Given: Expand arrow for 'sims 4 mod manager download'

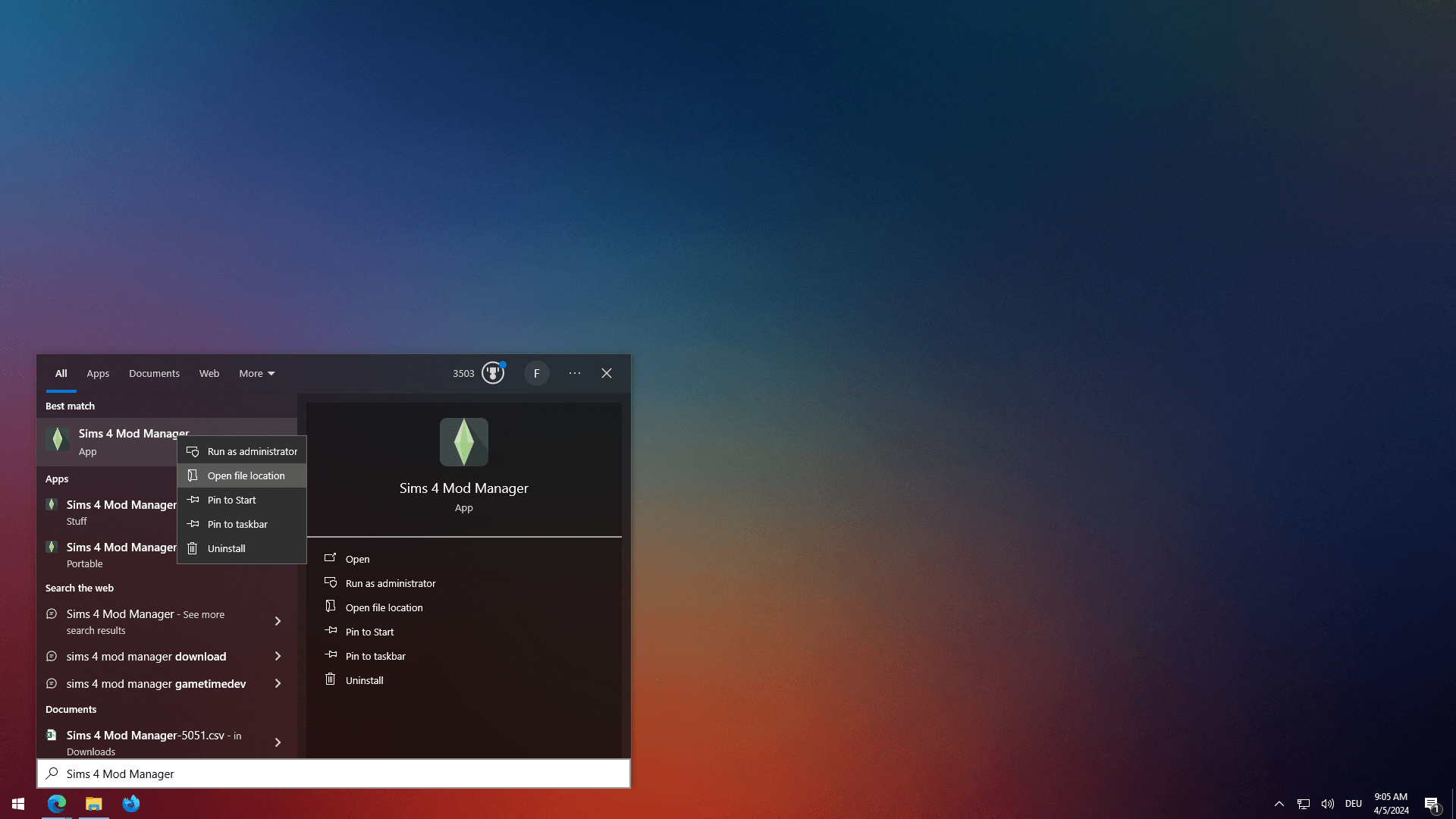Looking at the screenshot, I should (x=278, y=656).
